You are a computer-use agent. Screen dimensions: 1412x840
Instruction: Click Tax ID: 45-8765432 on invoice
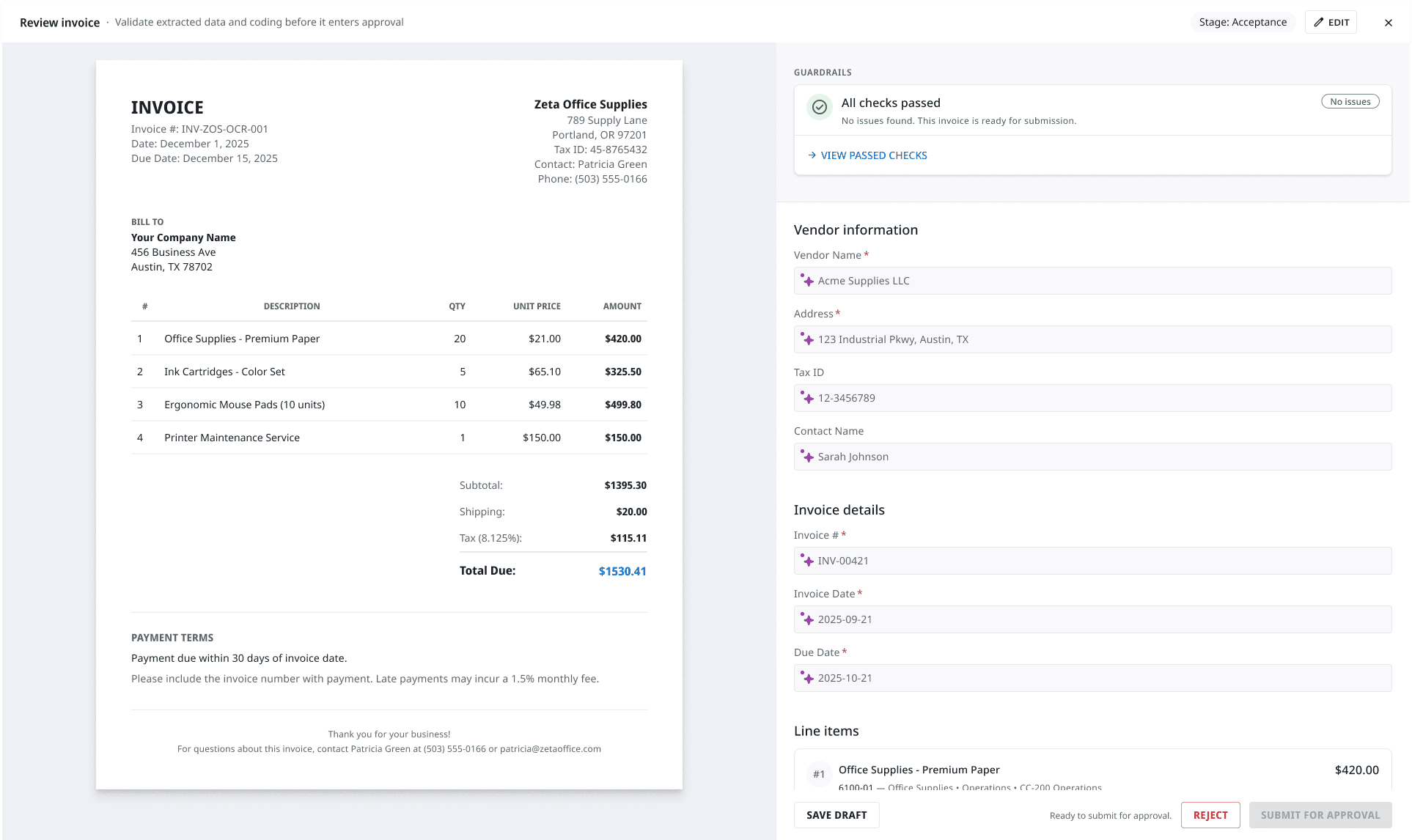(600, 150)
